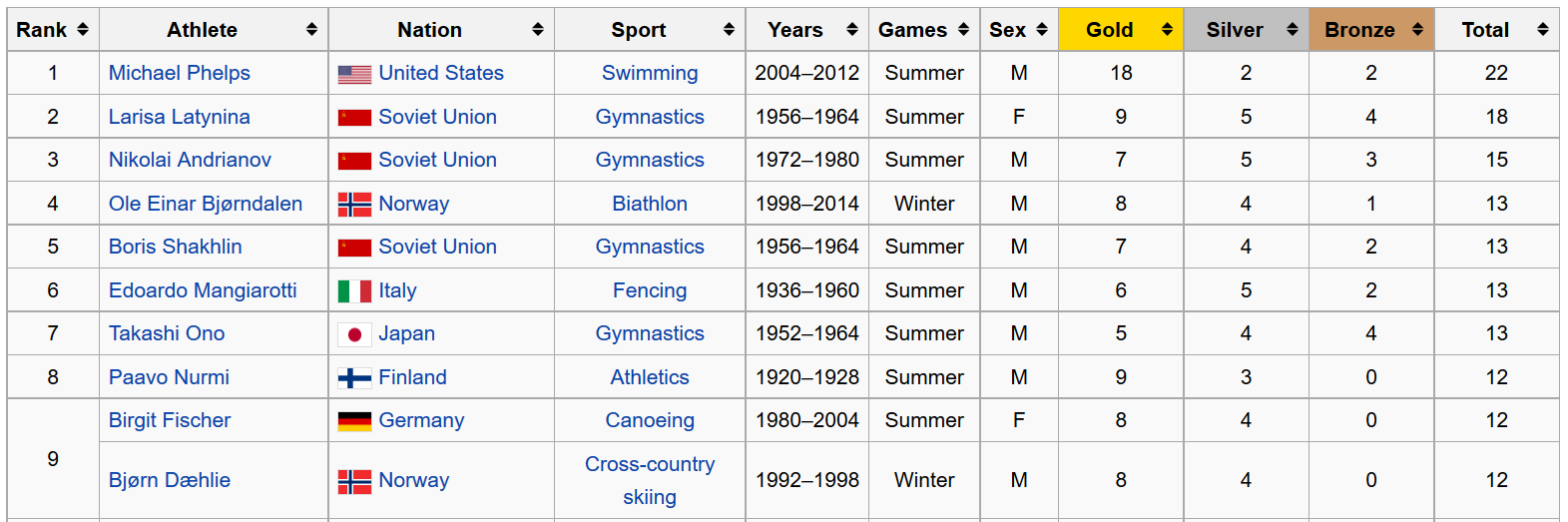Click the United States flag icon
This screenshot has height=522, width=1568.
[354, 74]
